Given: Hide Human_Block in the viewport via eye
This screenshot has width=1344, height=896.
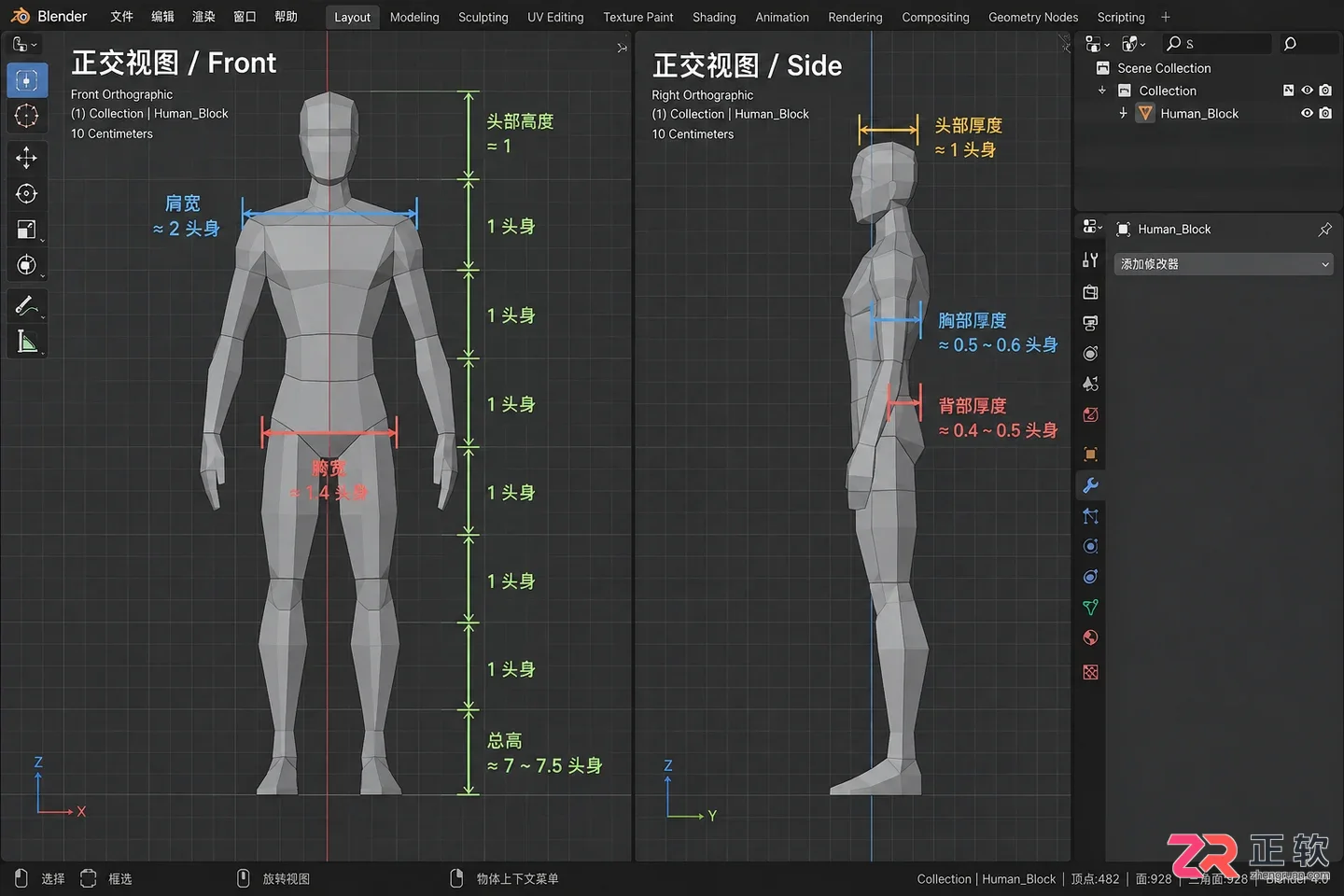Looking at the screenshot, I should point(1307,113).
